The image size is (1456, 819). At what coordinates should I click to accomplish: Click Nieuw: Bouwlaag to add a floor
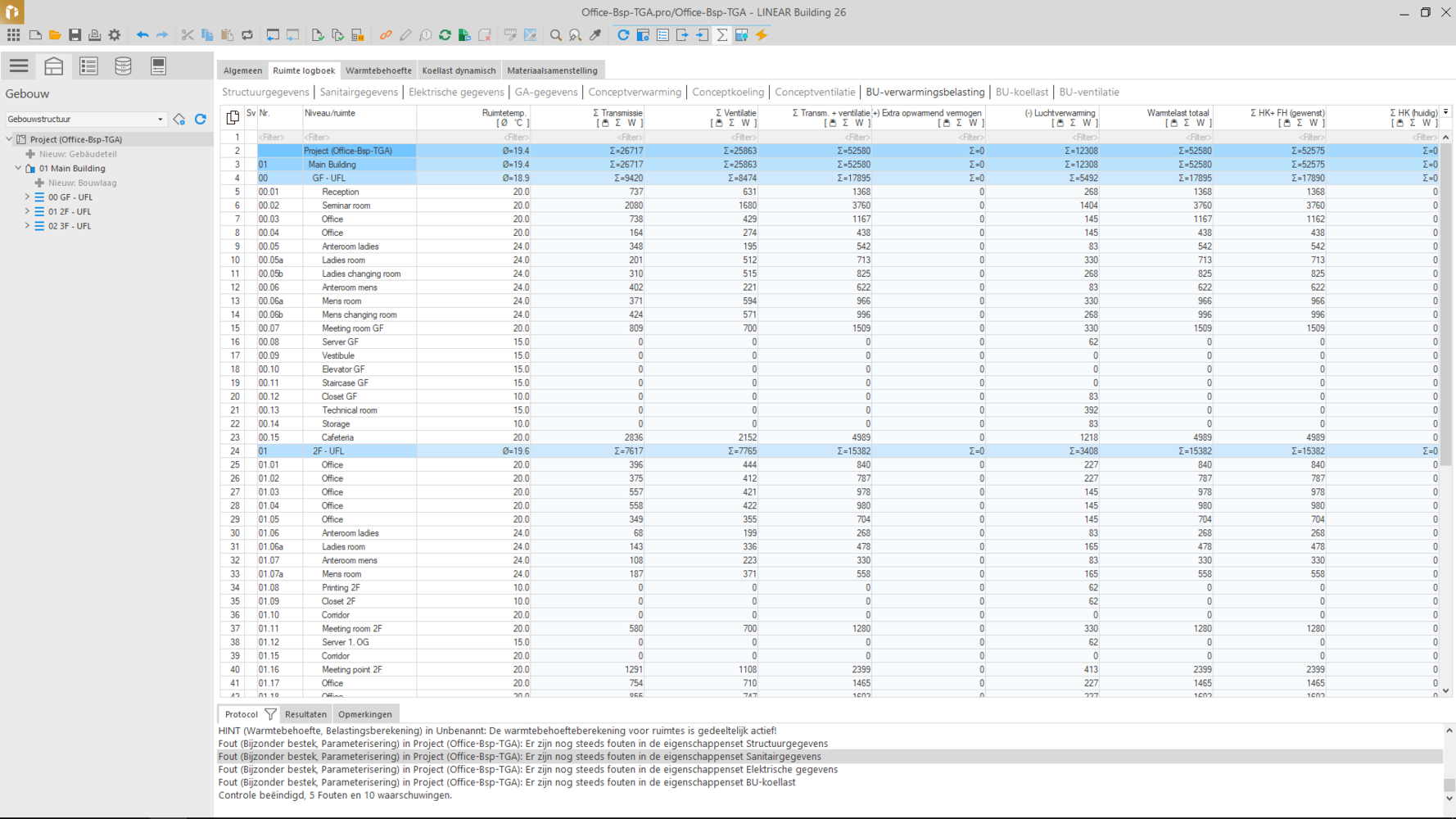(82, 183)
